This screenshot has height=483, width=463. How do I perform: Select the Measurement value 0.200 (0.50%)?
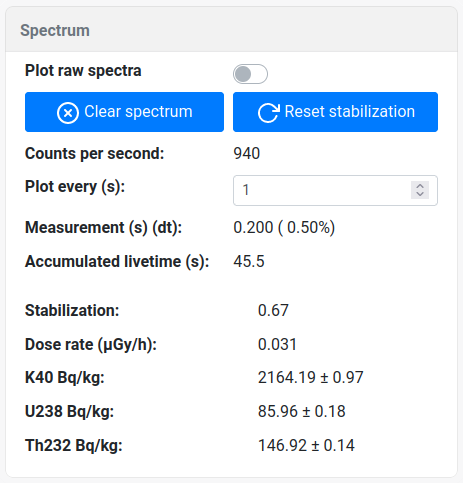click(x=284, y=228)
